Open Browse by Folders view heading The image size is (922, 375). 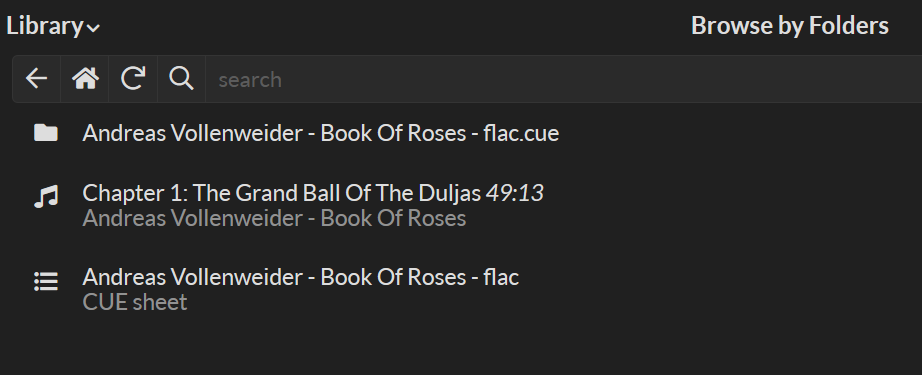(790, 26)
